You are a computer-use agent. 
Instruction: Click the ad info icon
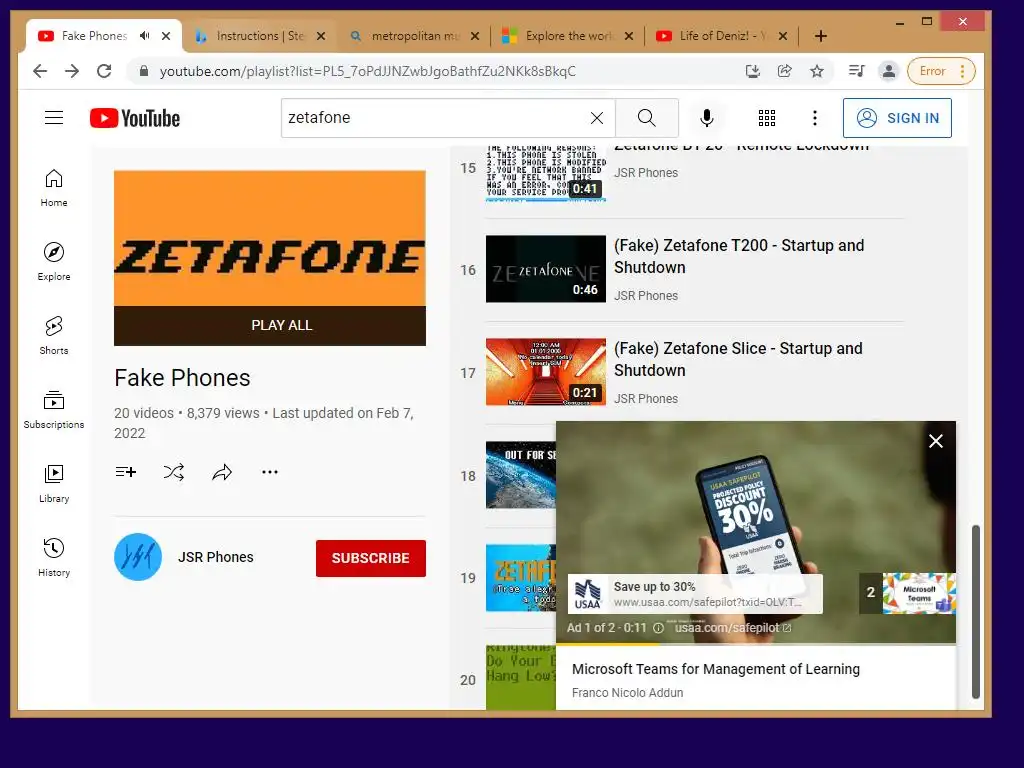tap(658, 628)
